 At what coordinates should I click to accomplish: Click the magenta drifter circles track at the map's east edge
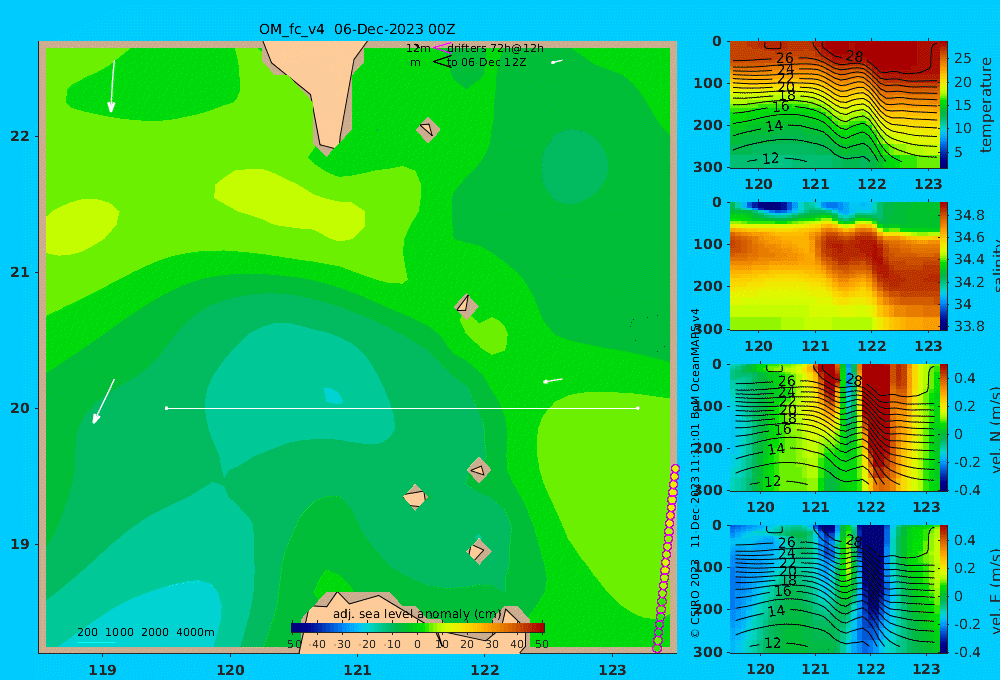pos(666,559)
